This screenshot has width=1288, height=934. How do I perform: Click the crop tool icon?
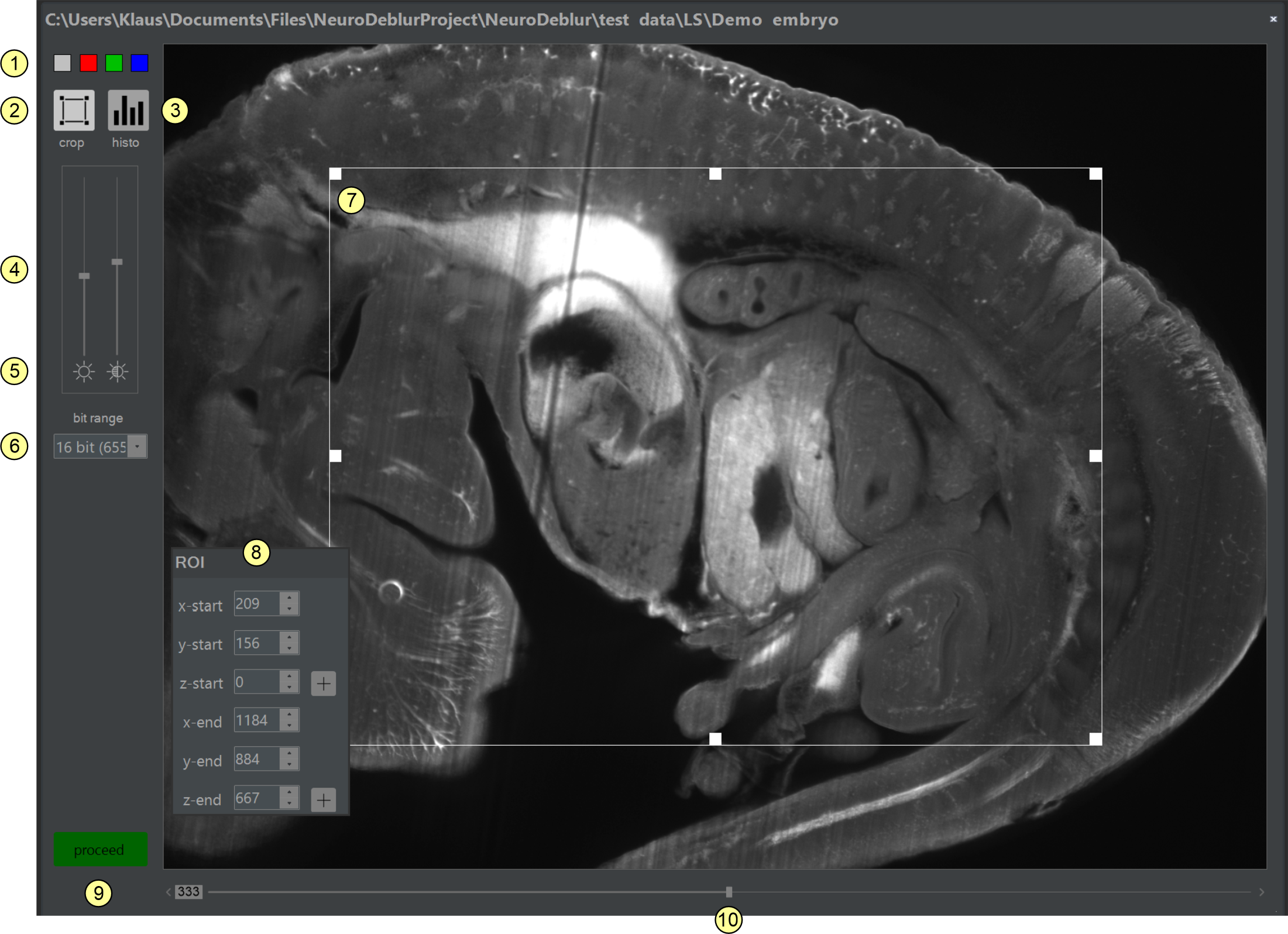pyautogui.click(x=74, y=110)
